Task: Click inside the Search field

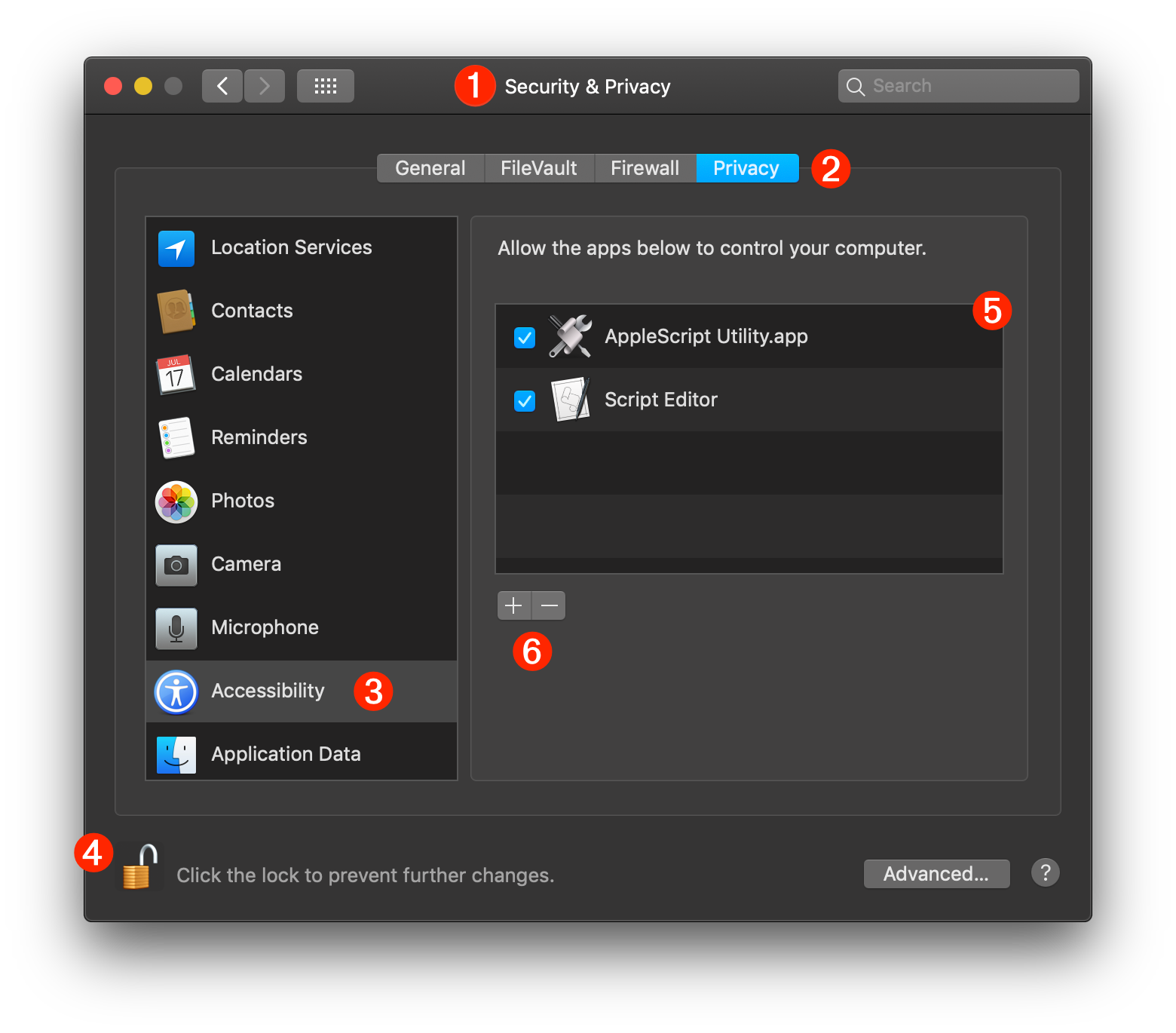Action: pos(957,85)
